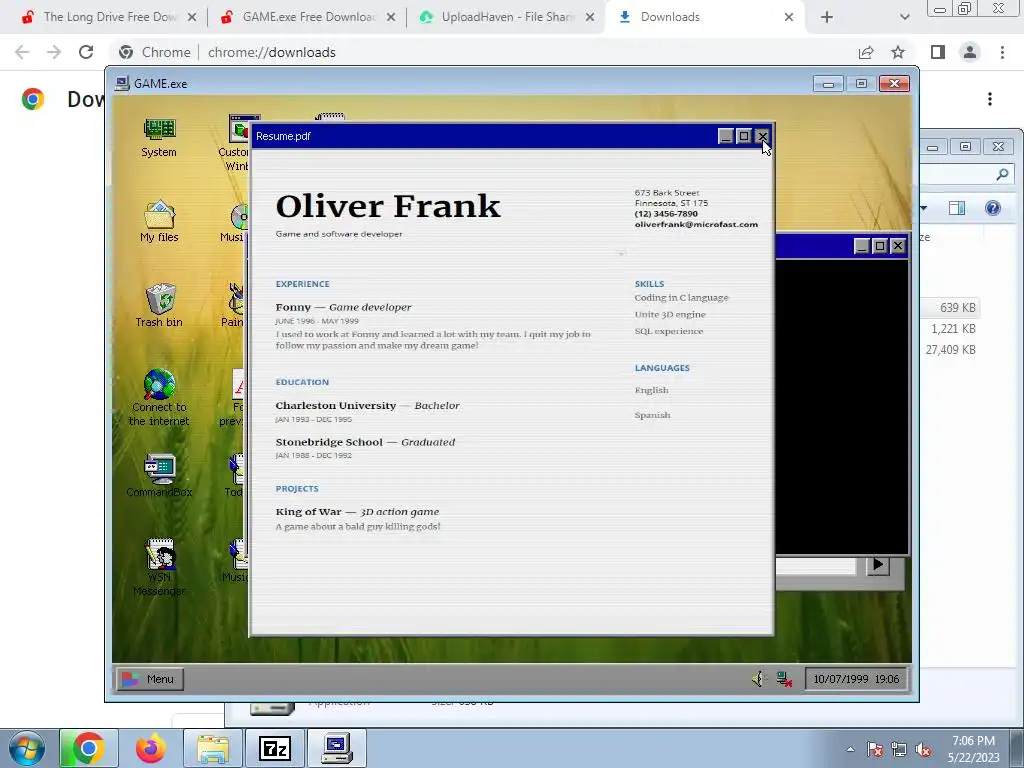The width and height of the screenshot is (1024, 768).
Task: Bookmark this page with the star
Action: [x=898, y=52]
